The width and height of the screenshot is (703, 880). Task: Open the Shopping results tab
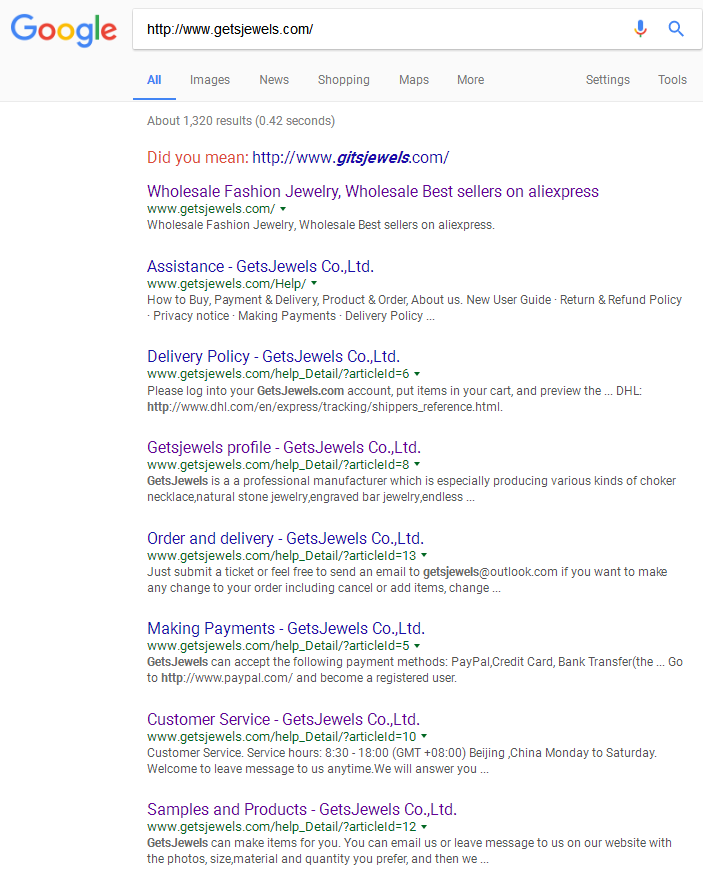pos(343,80)
